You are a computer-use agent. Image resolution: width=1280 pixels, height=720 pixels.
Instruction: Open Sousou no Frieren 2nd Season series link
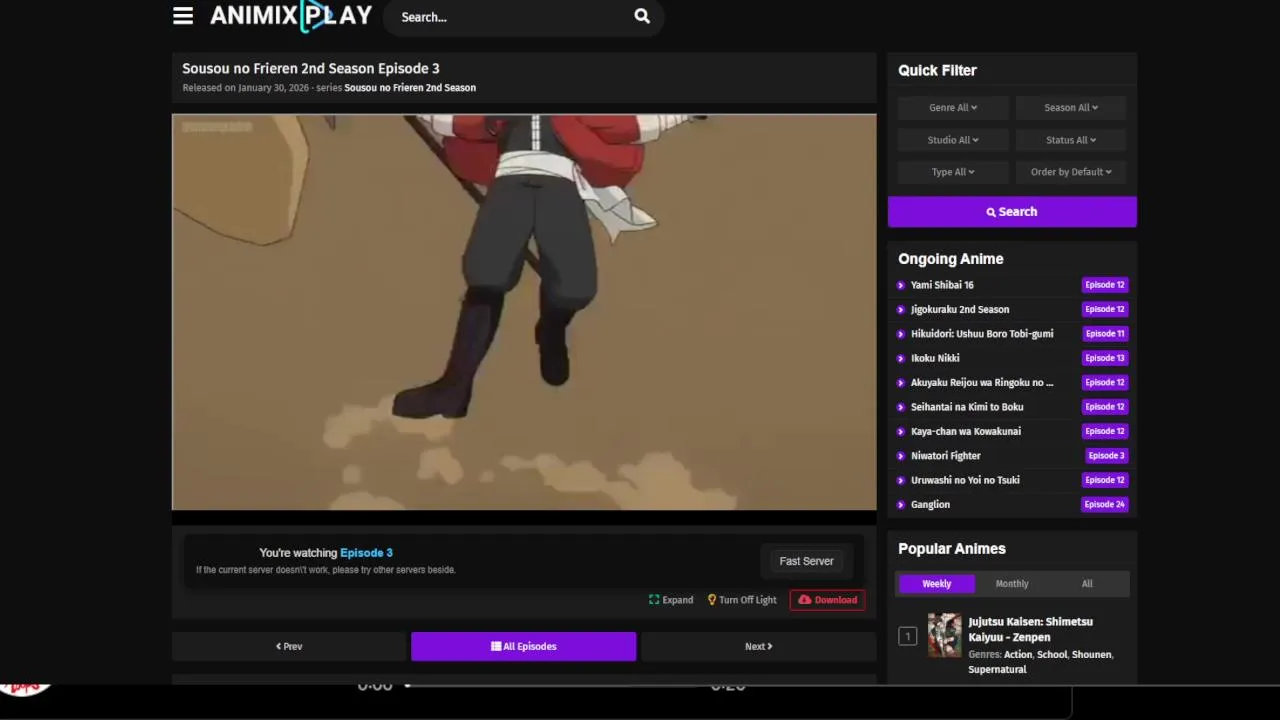coord(410,88)
